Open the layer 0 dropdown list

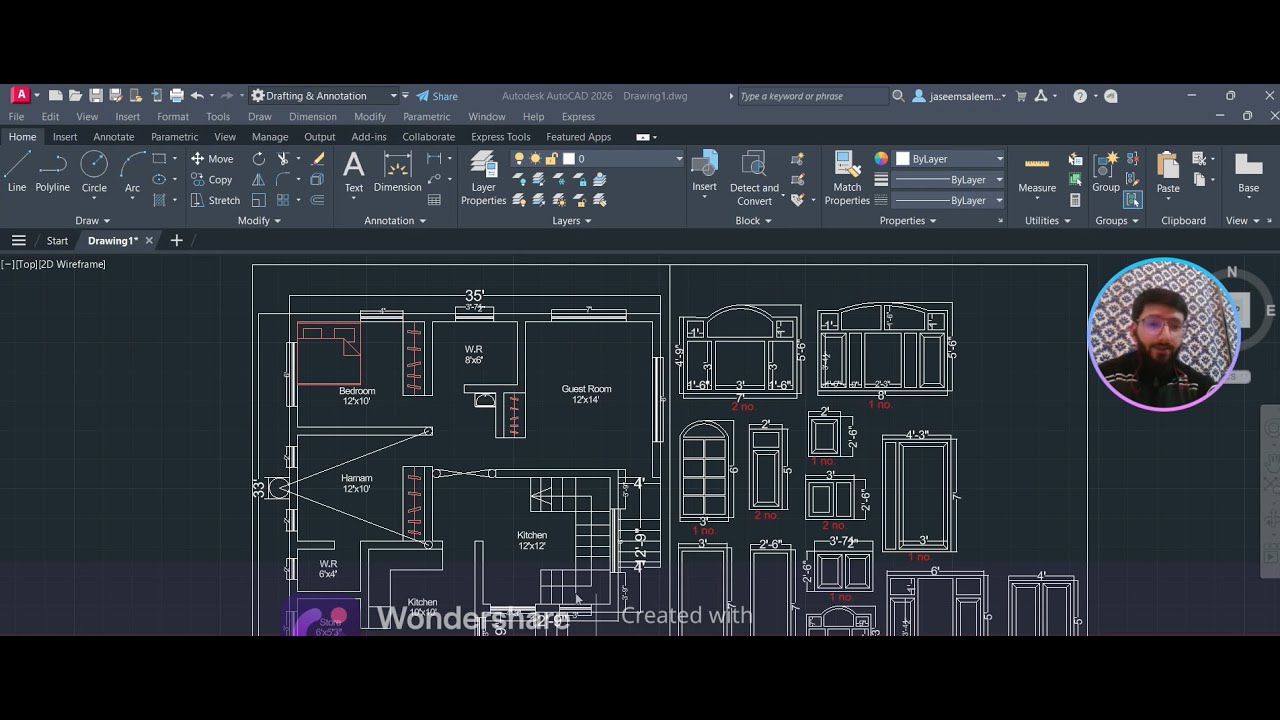(x=679, y=159)
